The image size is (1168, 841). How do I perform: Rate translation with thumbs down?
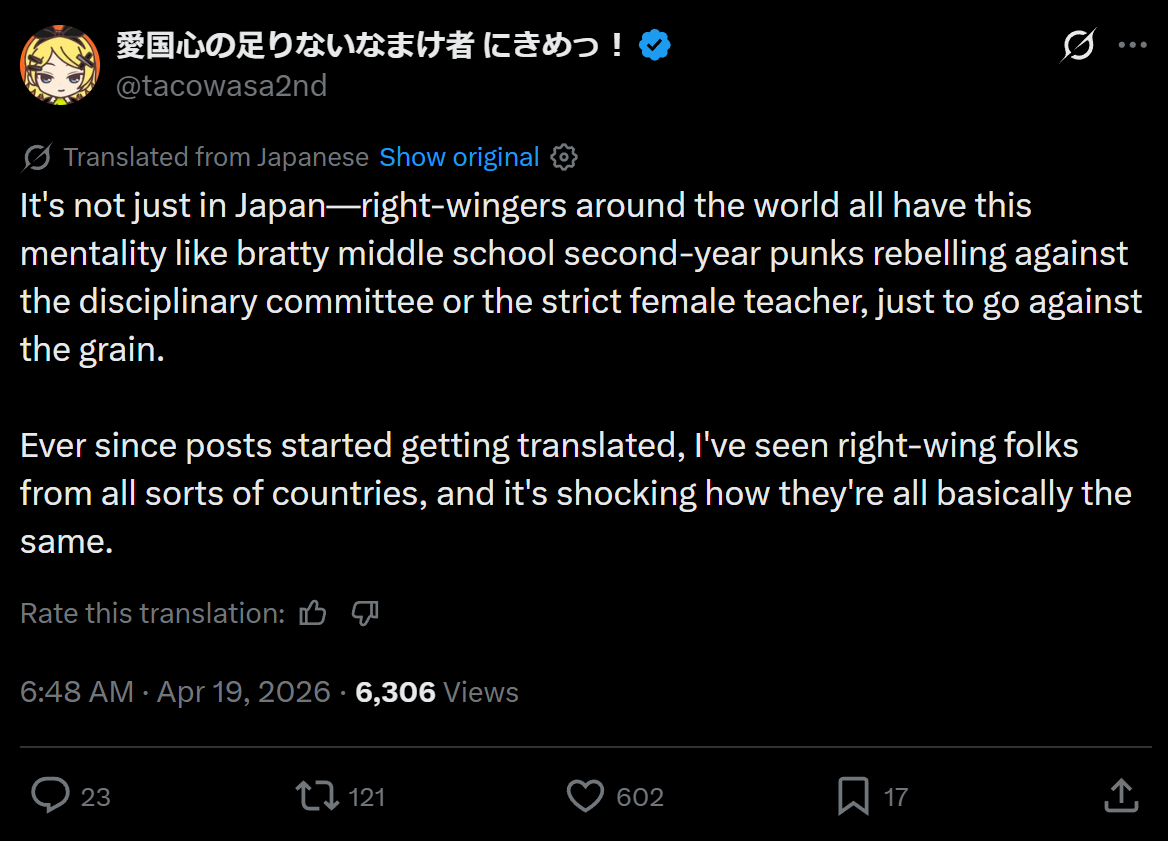(x=365, y=613)
